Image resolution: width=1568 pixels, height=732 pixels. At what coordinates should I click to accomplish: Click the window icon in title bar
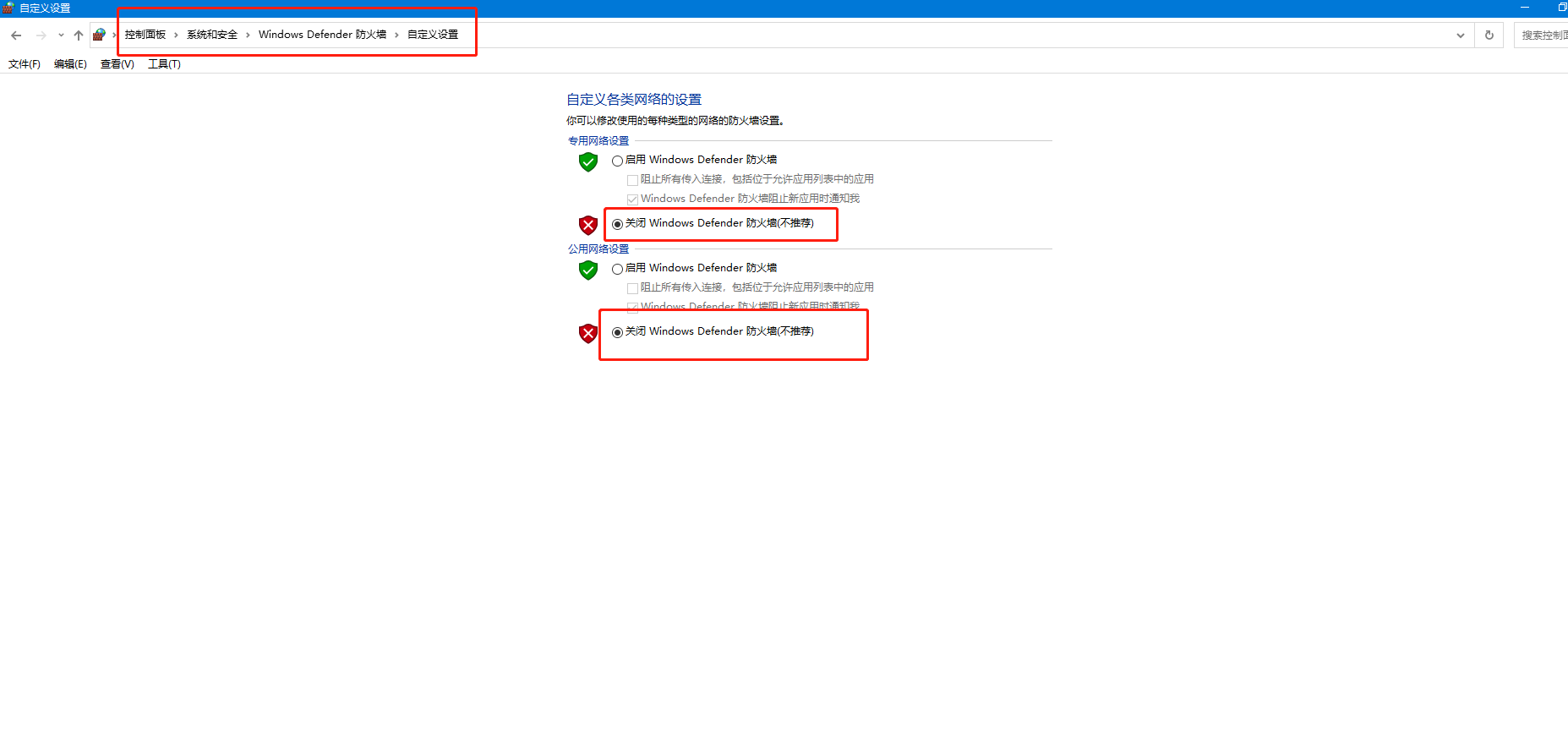pyautogui.click(x=8, y=8)
